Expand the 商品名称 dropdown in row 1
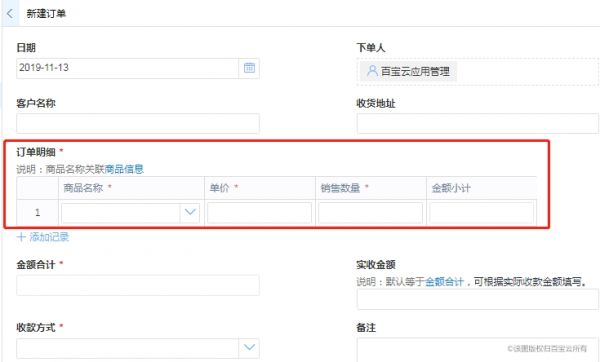Image resolution: width=600 pixels, height=362 pixels. [x=190, y=212]
